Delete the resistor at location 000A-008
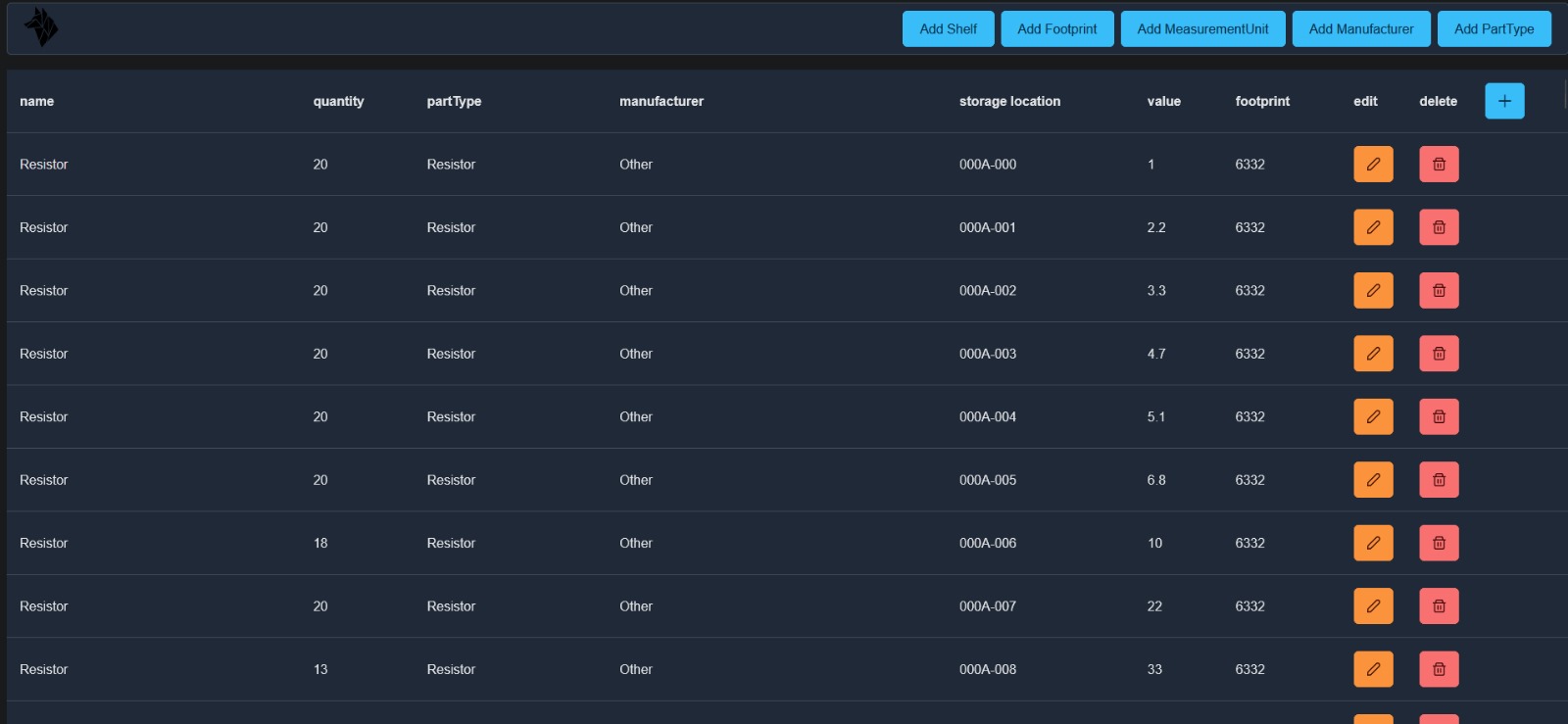The height and width of the screenshot is (724, 1568). coord(1439,670)
